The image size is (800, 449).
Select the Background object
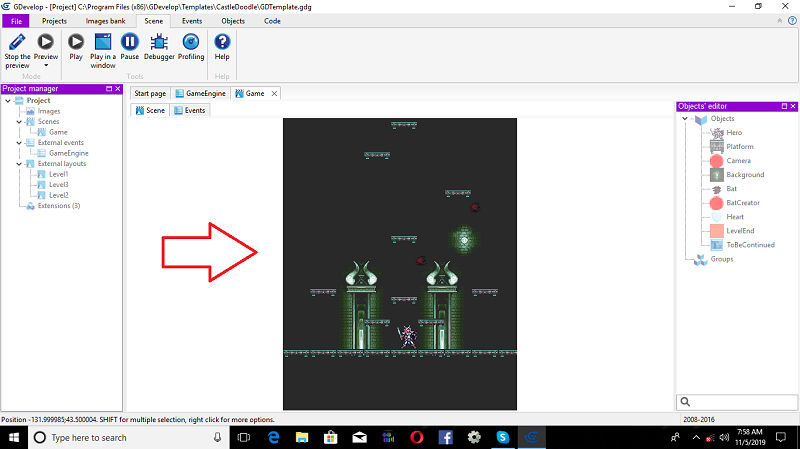point(745,174)
